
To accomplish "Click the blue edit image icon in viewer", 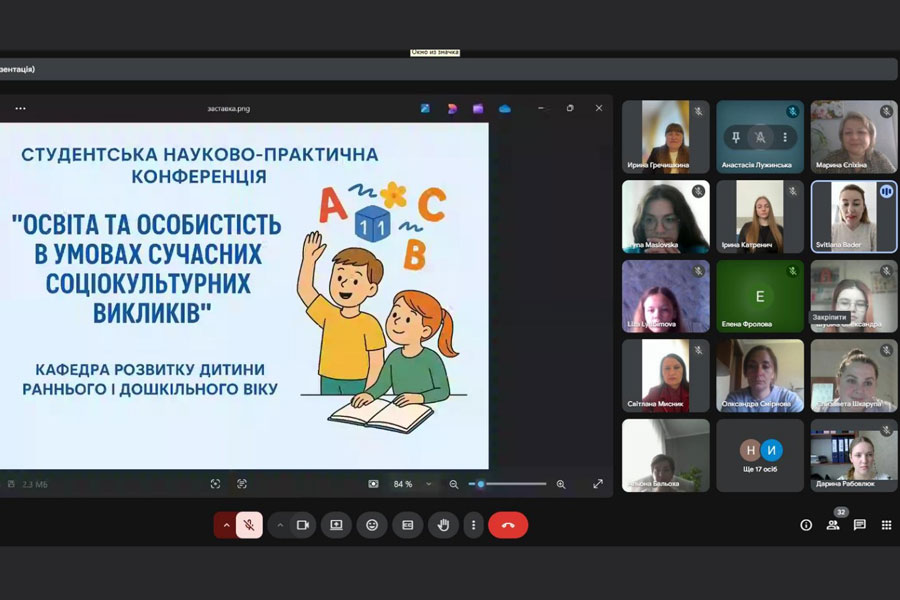I will tap(425, 108).
